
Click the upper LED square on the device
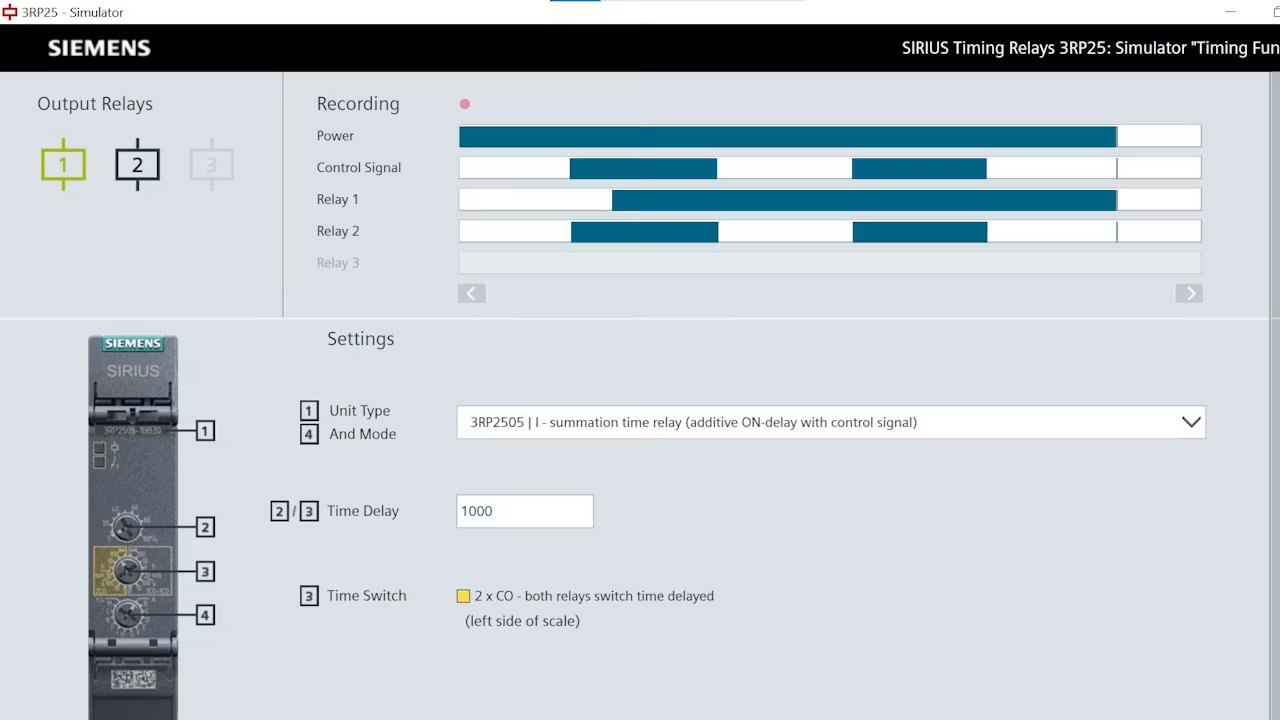pyautogui.click(x=99, y=448)
